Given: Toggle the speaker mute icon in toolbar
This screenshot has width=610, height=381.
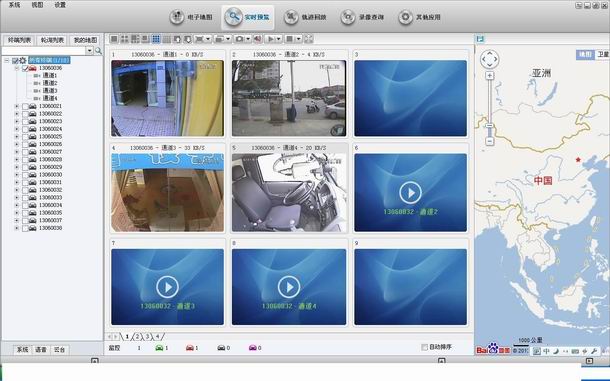Looking at the screenshot, I should pyautogui.click(x=258, y=39).
